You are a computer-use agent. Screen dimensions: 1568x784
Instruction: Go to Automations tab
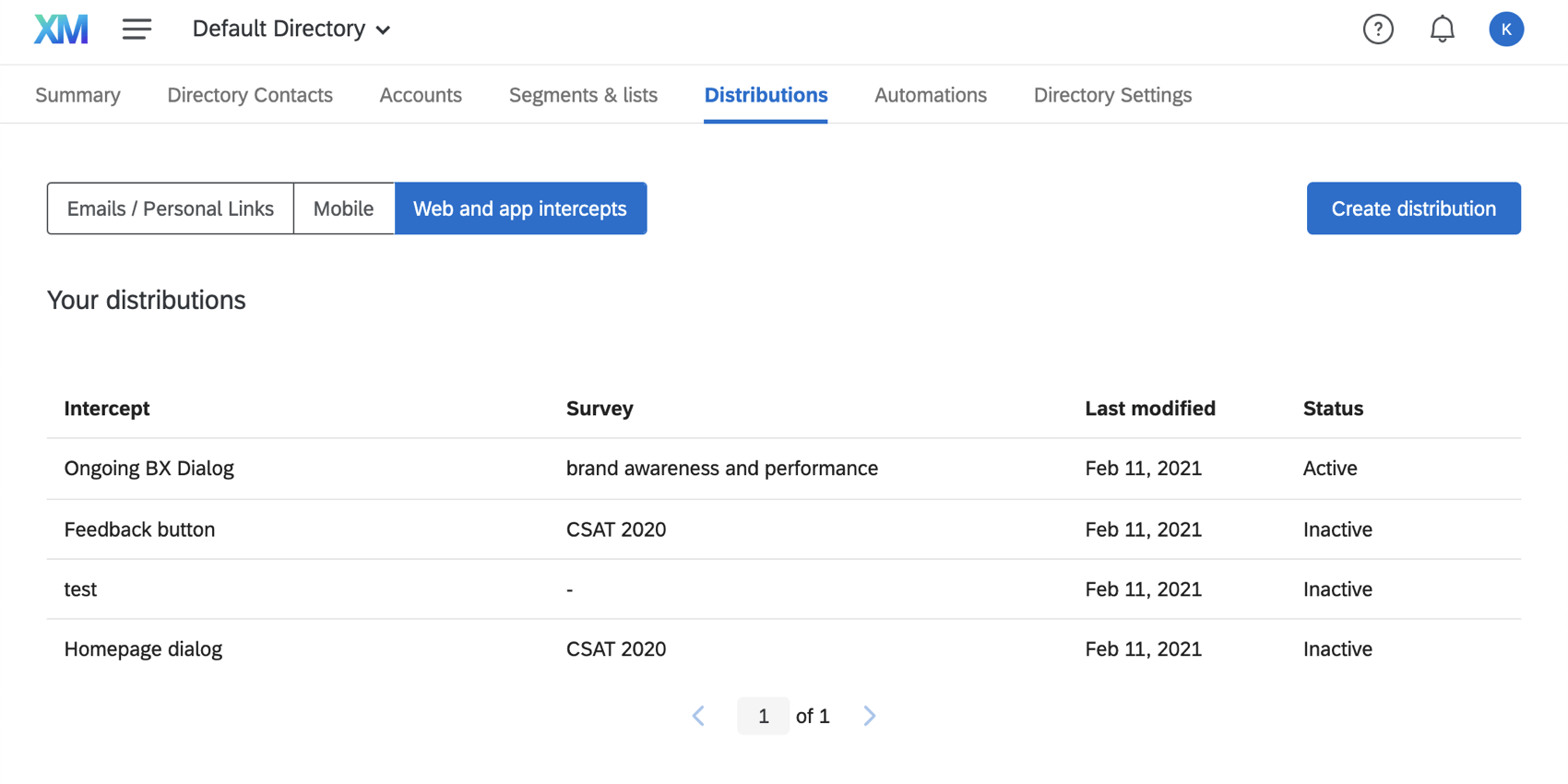930,95
